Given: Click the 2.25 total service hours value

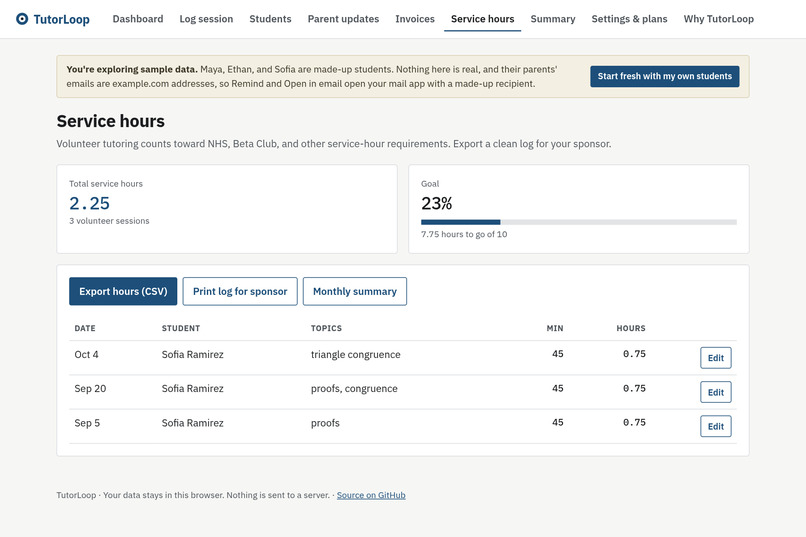Looking at the screenshot, I should tap(89, 203).
